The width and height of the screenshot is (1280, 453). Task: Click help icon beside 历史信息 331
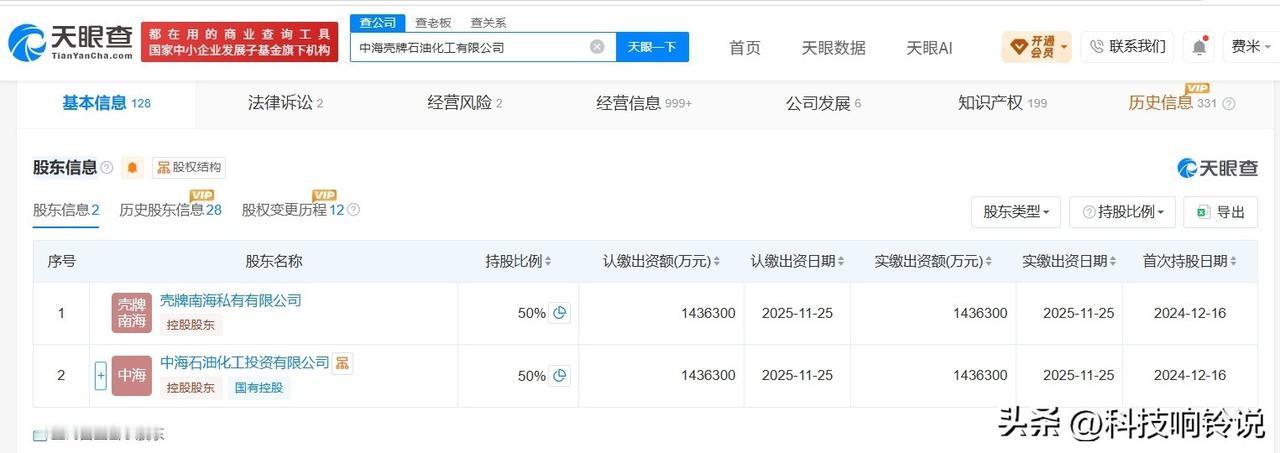coord(1229,103)
